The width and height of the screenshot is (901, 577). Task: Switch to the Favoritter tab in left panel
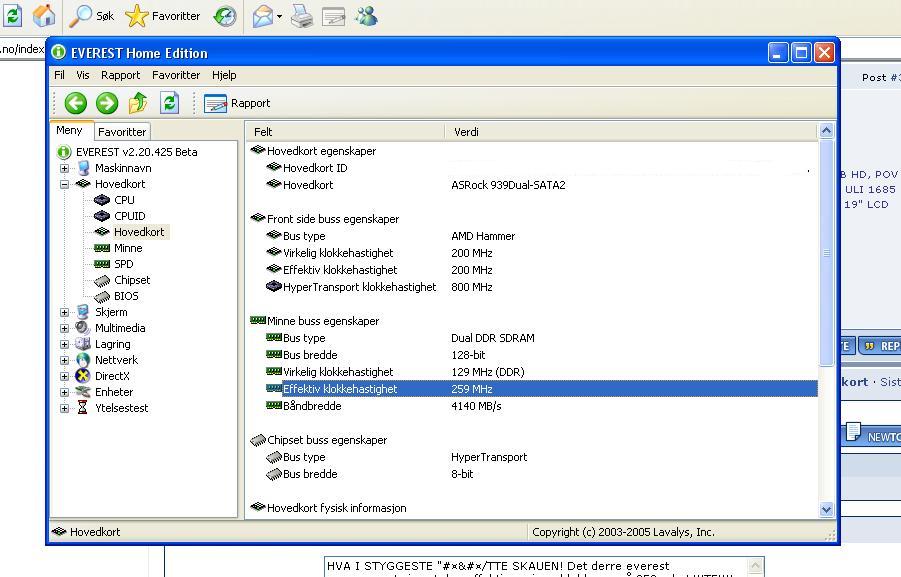(x=122, y=132)
